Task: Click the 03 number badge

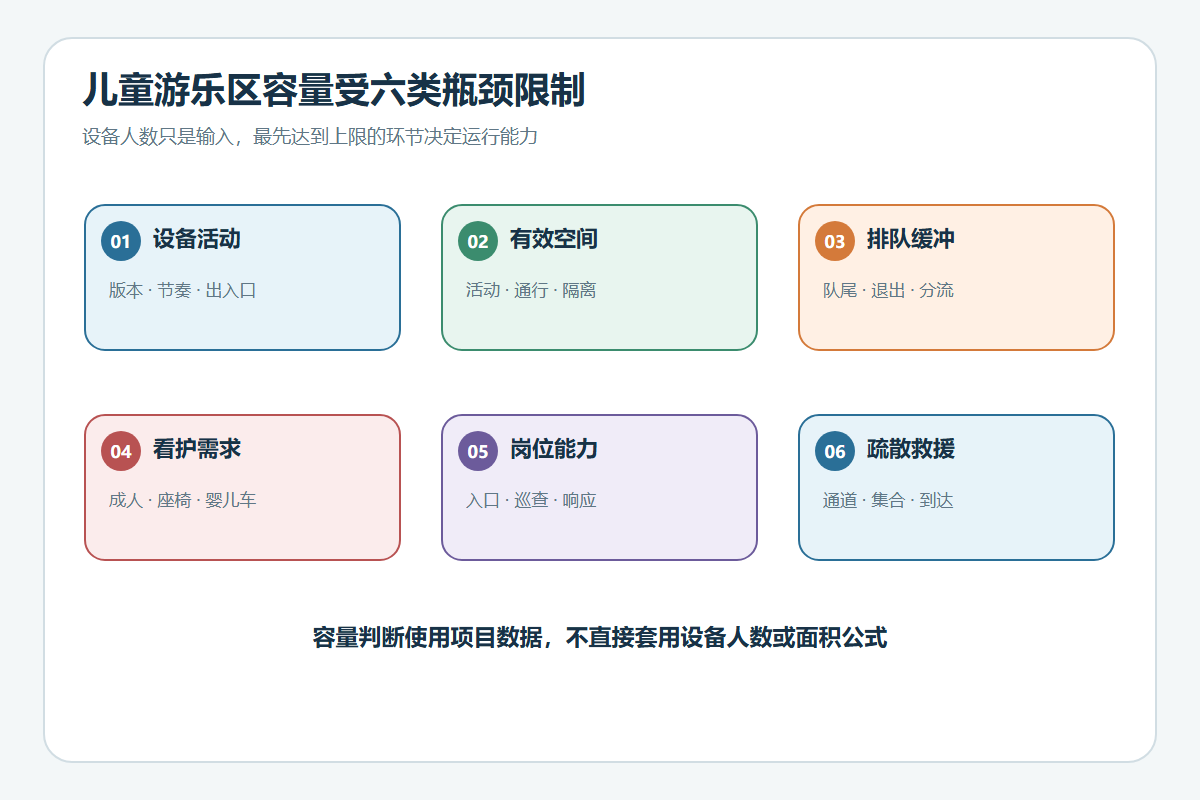Action: tap(835, 241)
